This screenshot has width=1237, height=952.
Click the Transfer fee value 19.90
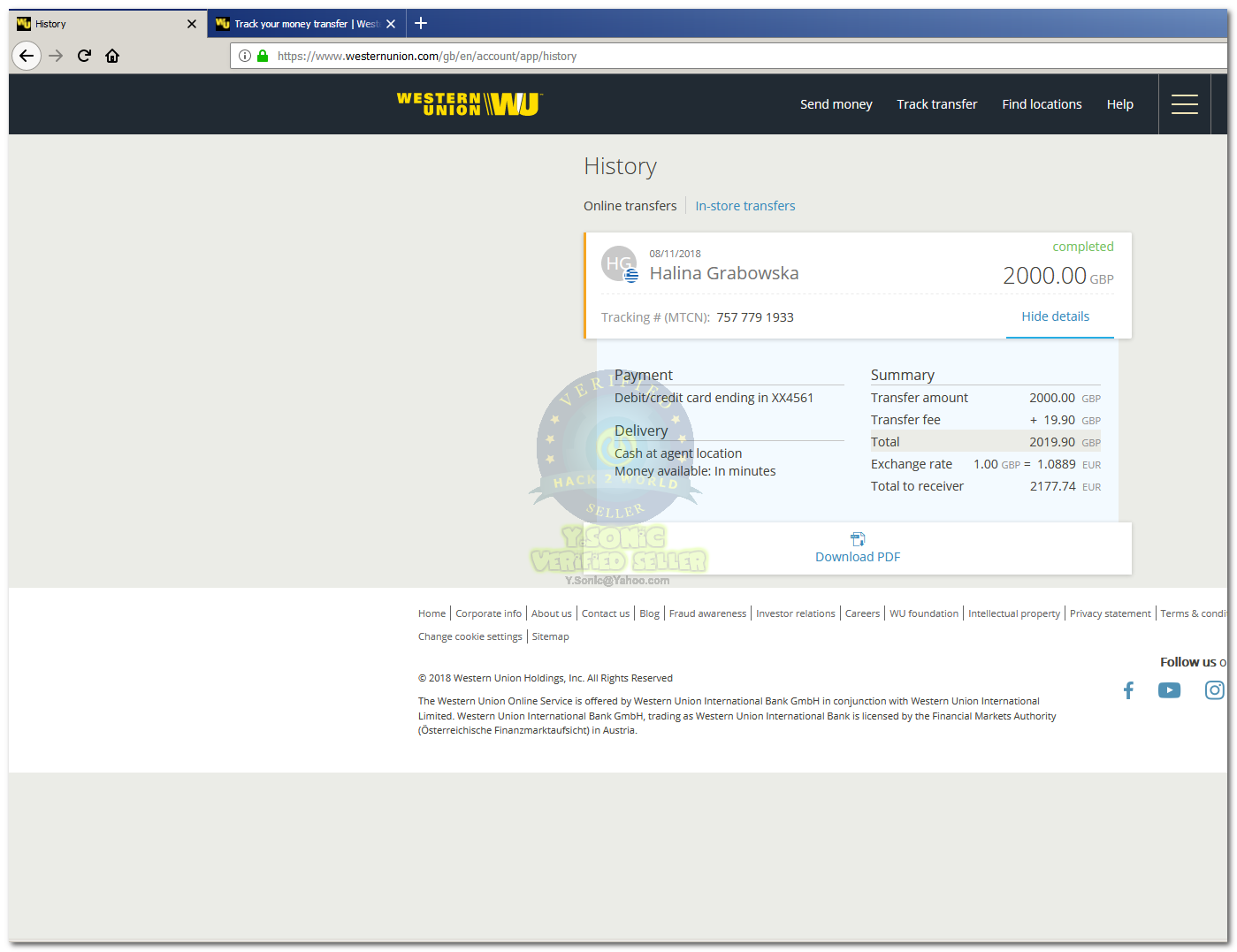click(x=1059, y=420)
